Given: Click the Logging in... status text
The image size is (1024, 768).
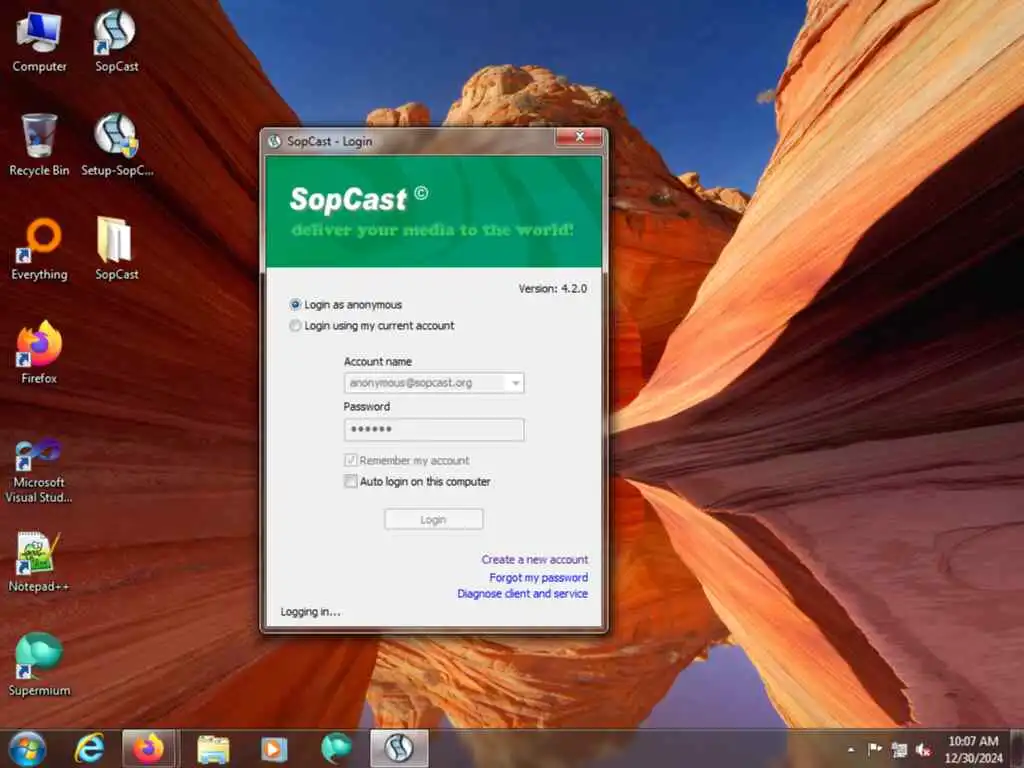Looking at the screenshot, I should pyautogui.click(x=310, y=612).
